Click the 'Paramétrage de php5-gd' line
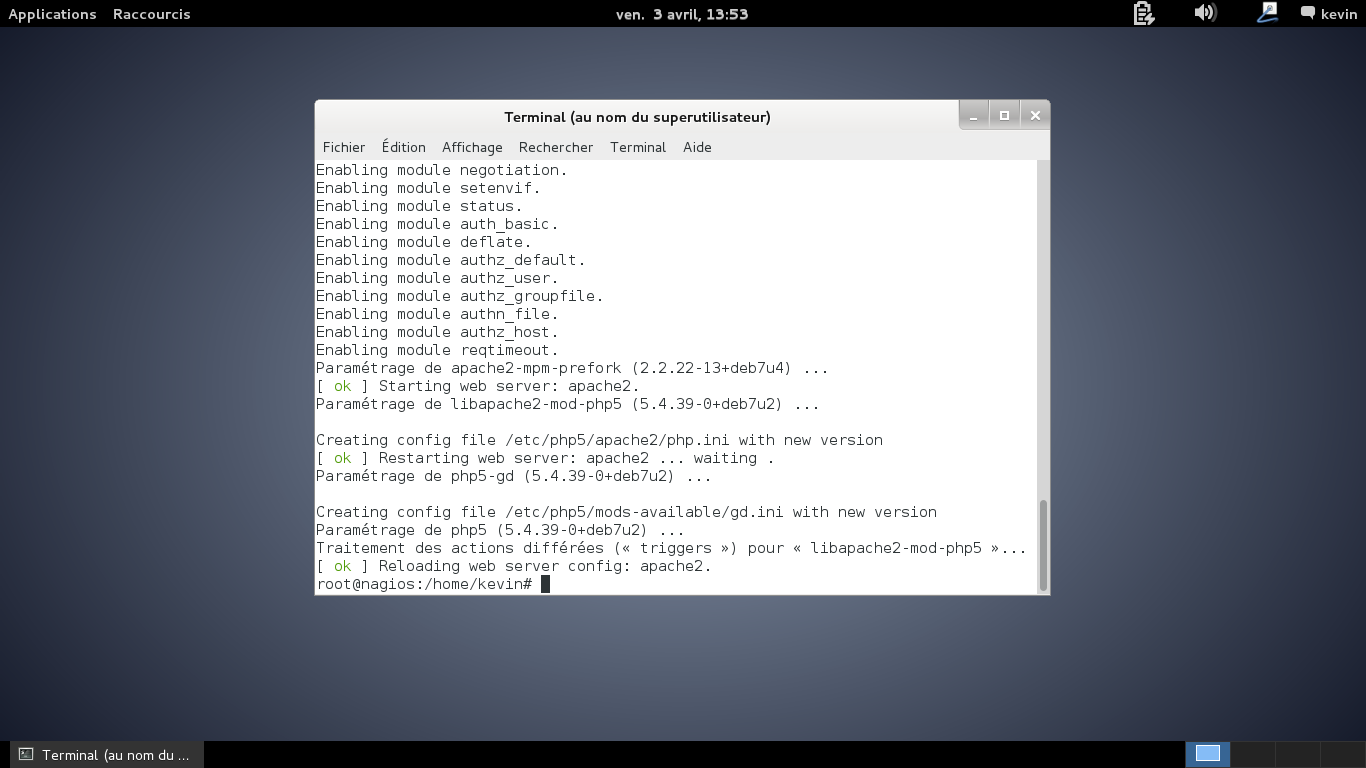 point(514,476)
